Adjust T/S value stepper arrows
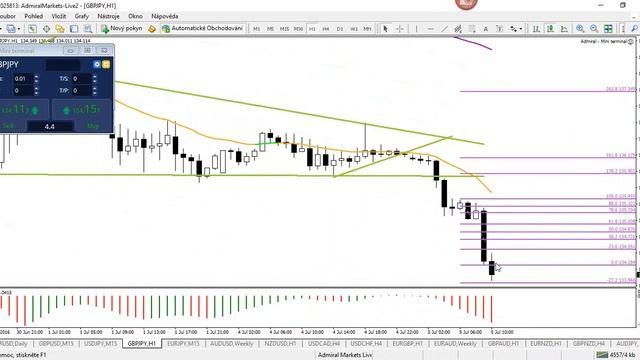This screenshot has width=640, height=360. tap(95, 79)
